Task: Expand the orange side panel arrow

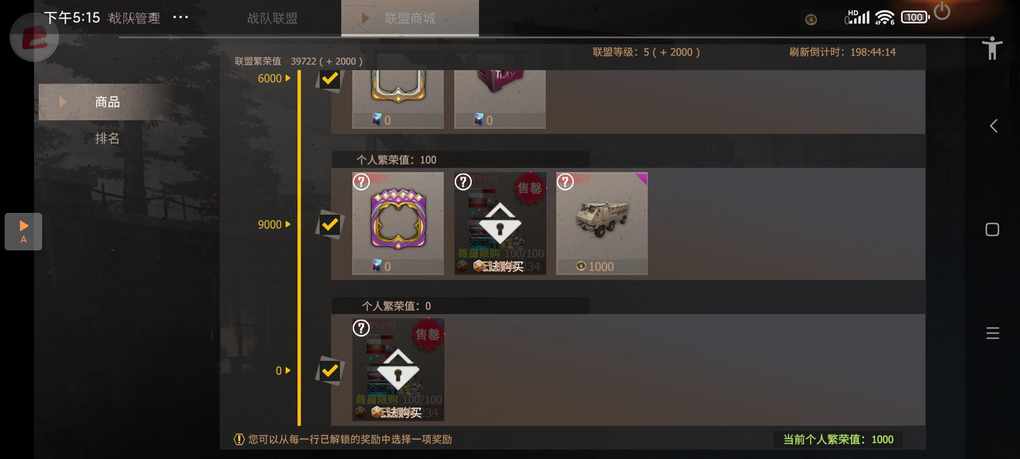Action: coord(23,231)
